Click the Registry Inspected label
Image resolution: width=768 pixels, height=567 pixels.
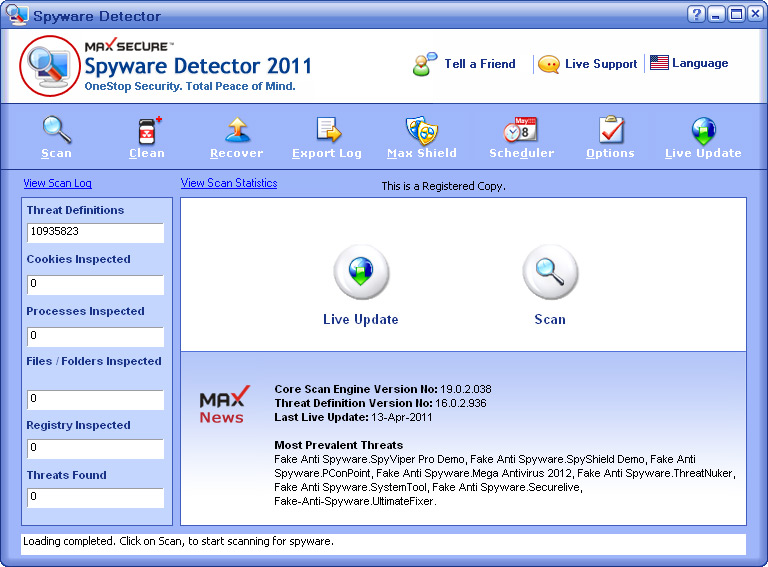78,425
